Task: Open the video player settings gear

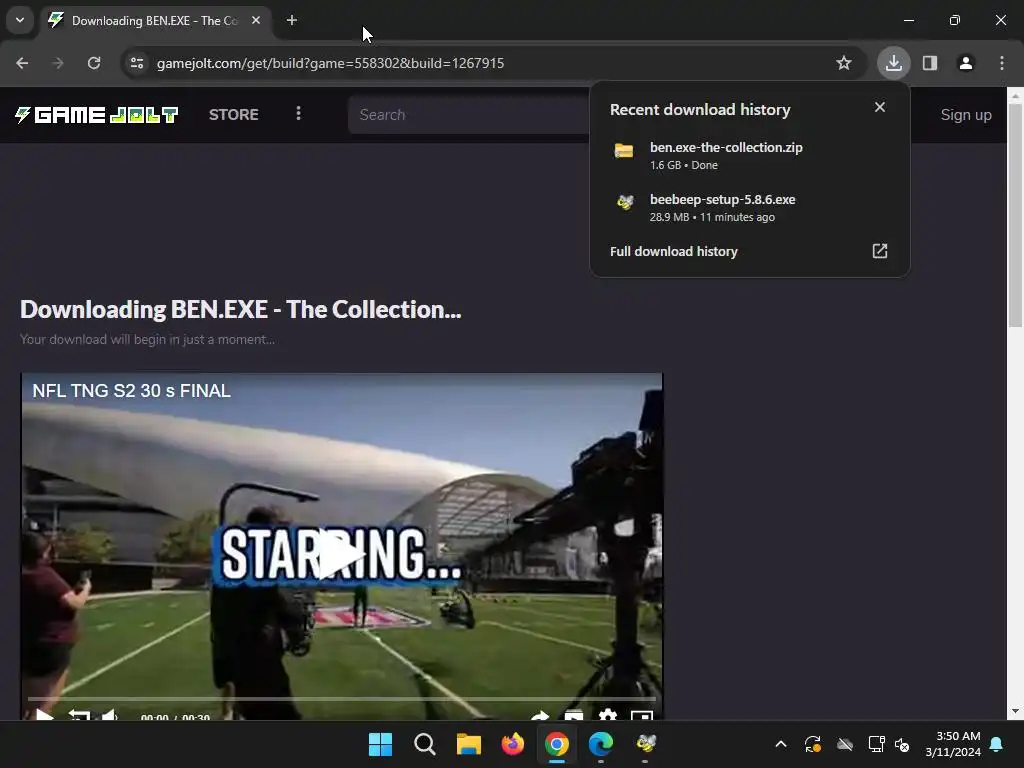Action: [607, 717]
